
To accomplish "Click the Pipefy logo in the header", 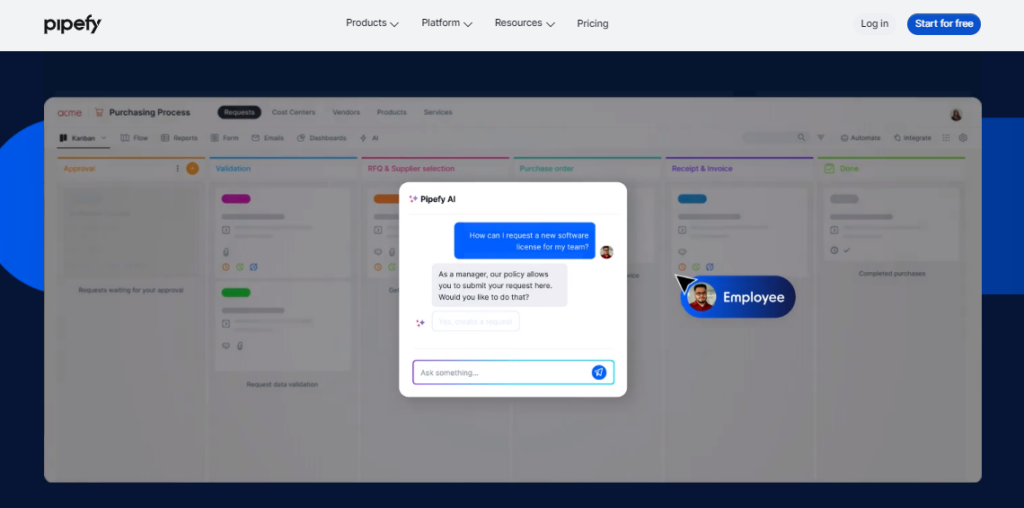I will click(72, 25).
